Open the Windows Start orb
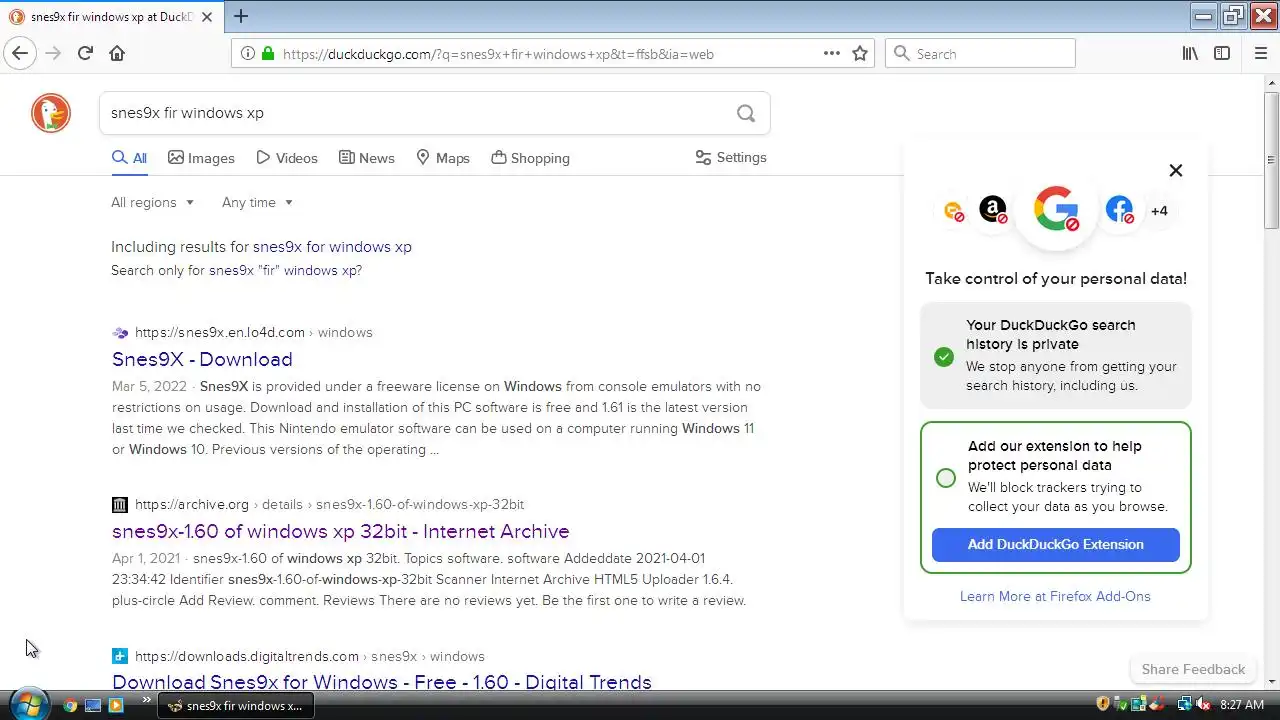Image resolution: width=1280 pixels, height=720 pixels. pos(28,704)
